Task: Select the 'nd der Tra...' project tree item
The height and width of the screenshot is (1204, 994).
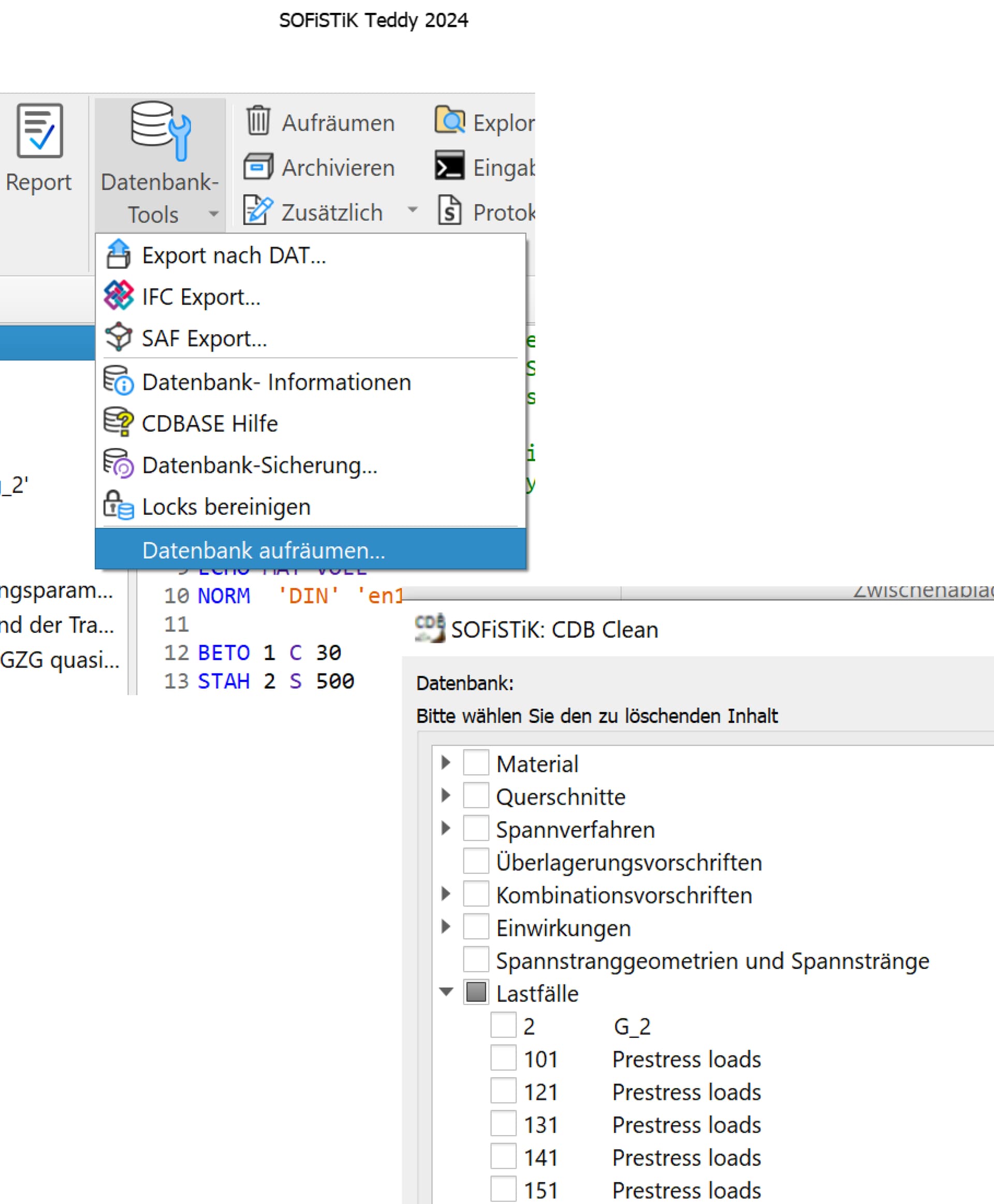Action: pyautogui.click(x=57, y=625)
